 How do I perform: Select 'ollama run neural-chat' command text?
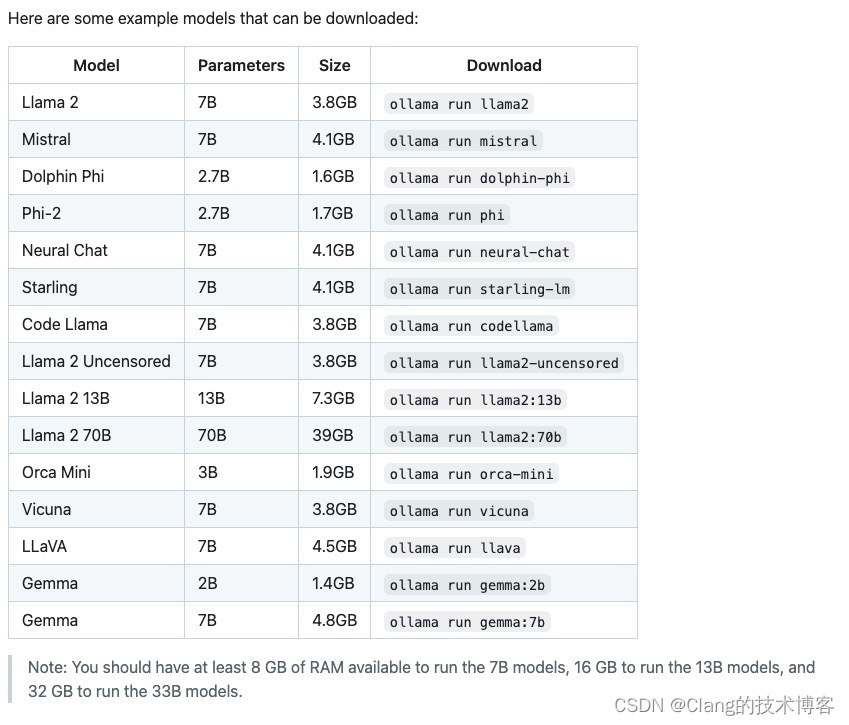tap(479, 252)
